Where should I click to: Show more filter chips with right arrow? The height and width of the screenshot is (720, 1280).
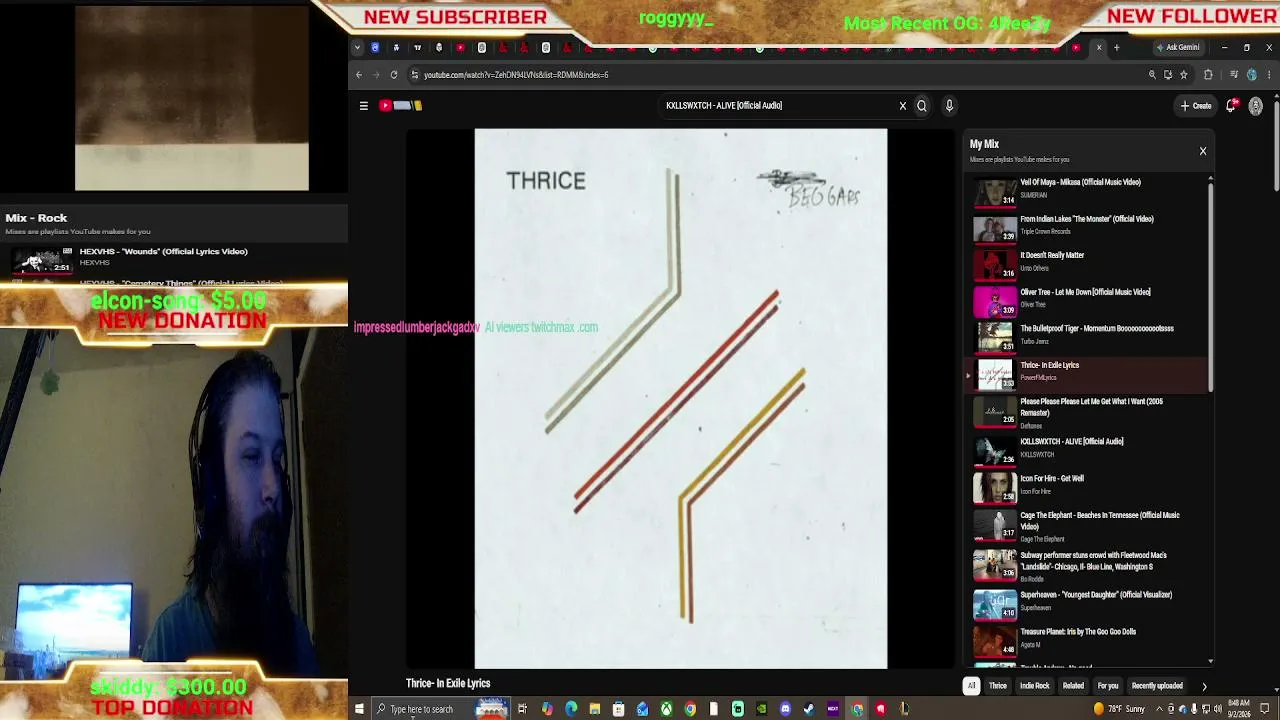(1204, 686)
